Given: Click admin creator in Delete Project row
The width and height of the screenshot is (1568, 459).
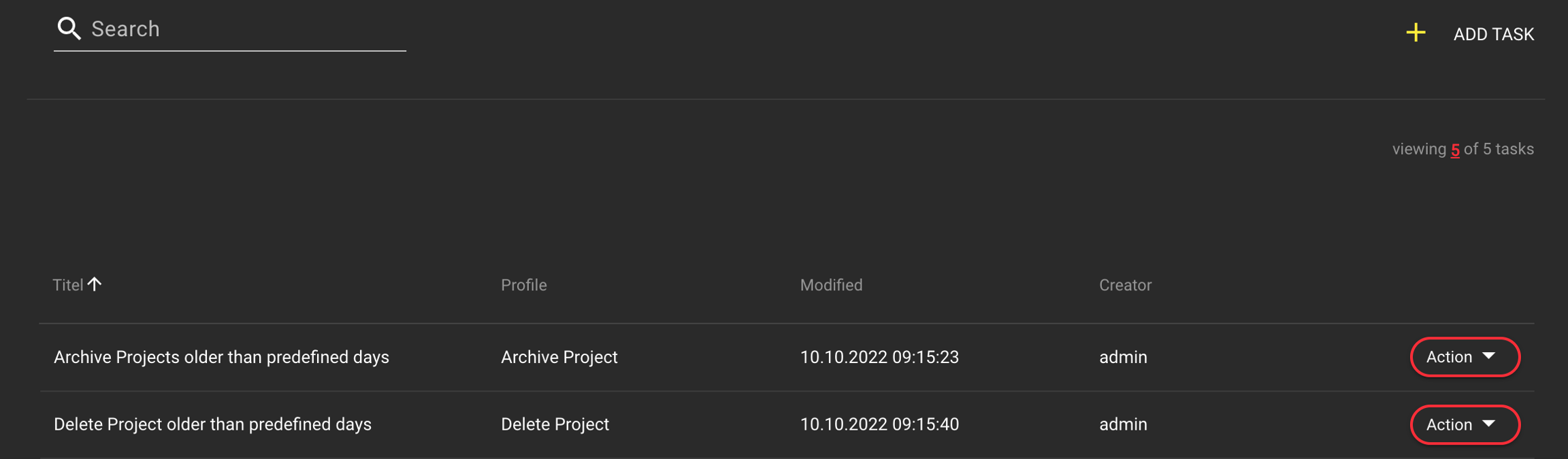Looking at the screenshot, I should 1123,425.
